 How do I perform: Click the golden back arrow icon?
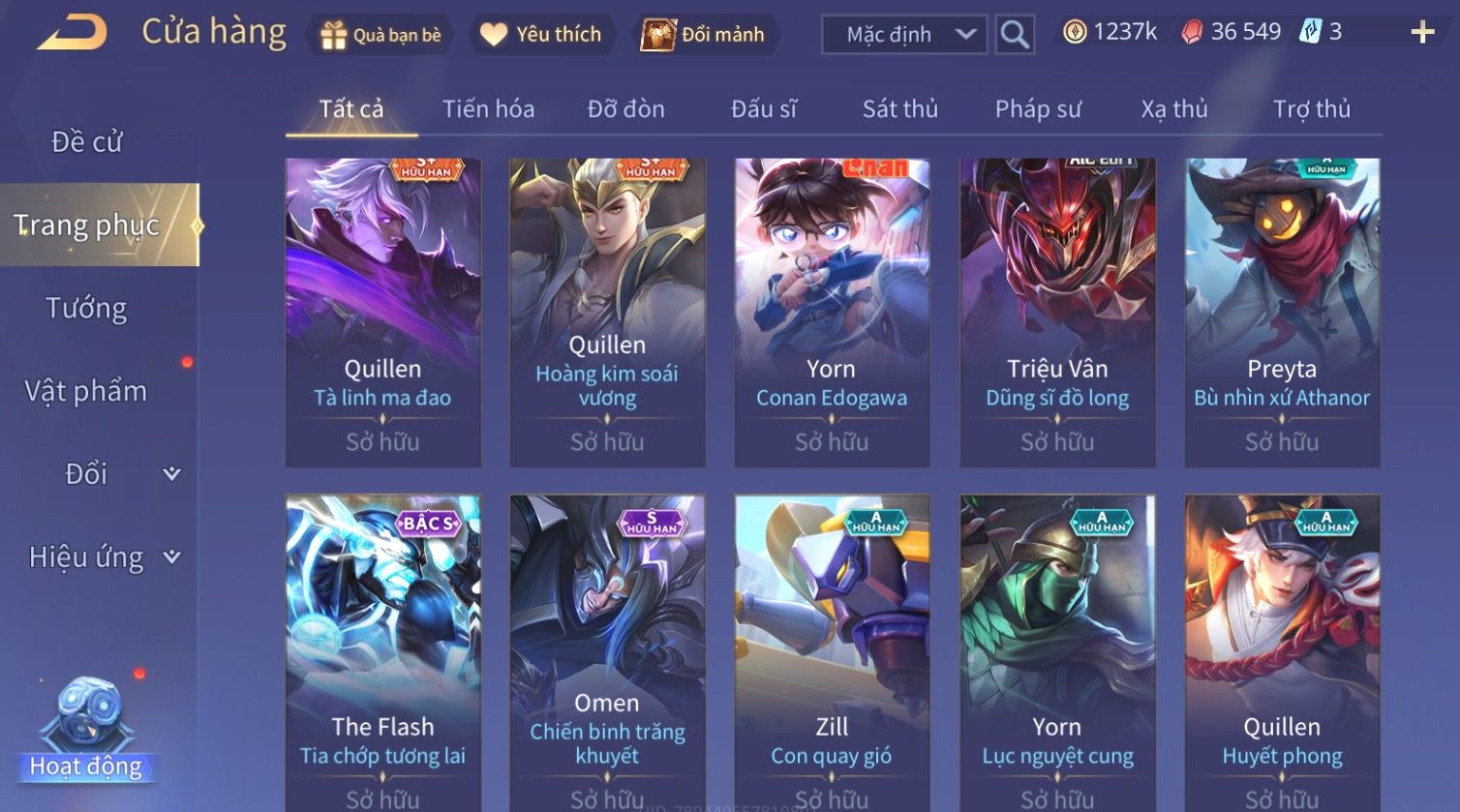pyautogui.click(x=73, y=33)
